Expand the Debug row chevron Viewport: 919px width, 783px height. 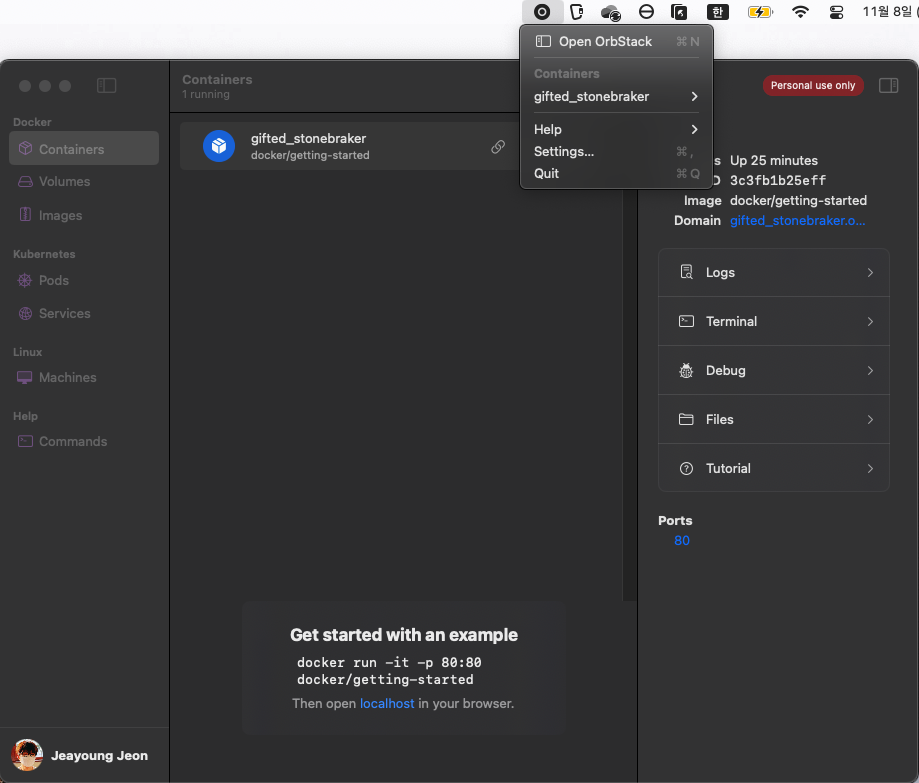click(870, 370)
